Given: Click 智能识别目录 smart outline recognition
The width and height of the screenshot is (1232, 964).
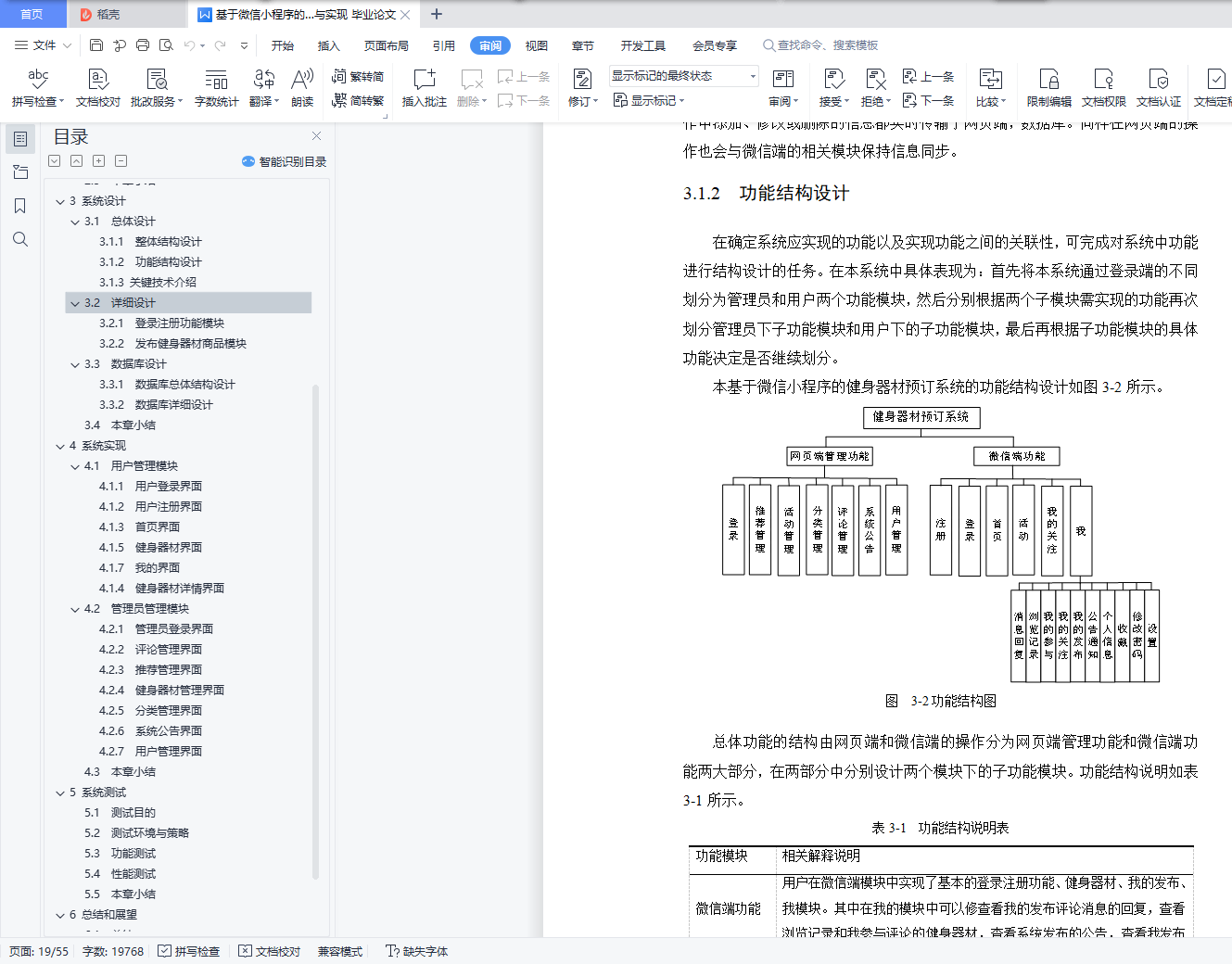Looking at the screenshot, I should (284, 161).
